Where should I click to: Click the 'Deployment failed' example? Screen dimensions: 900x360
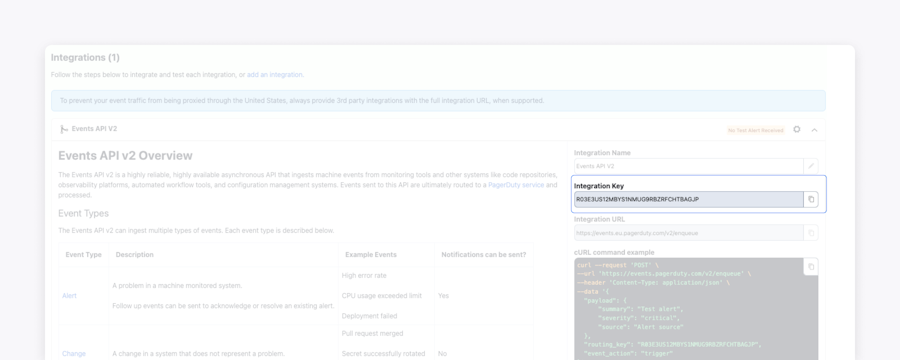tap(368, 316)
